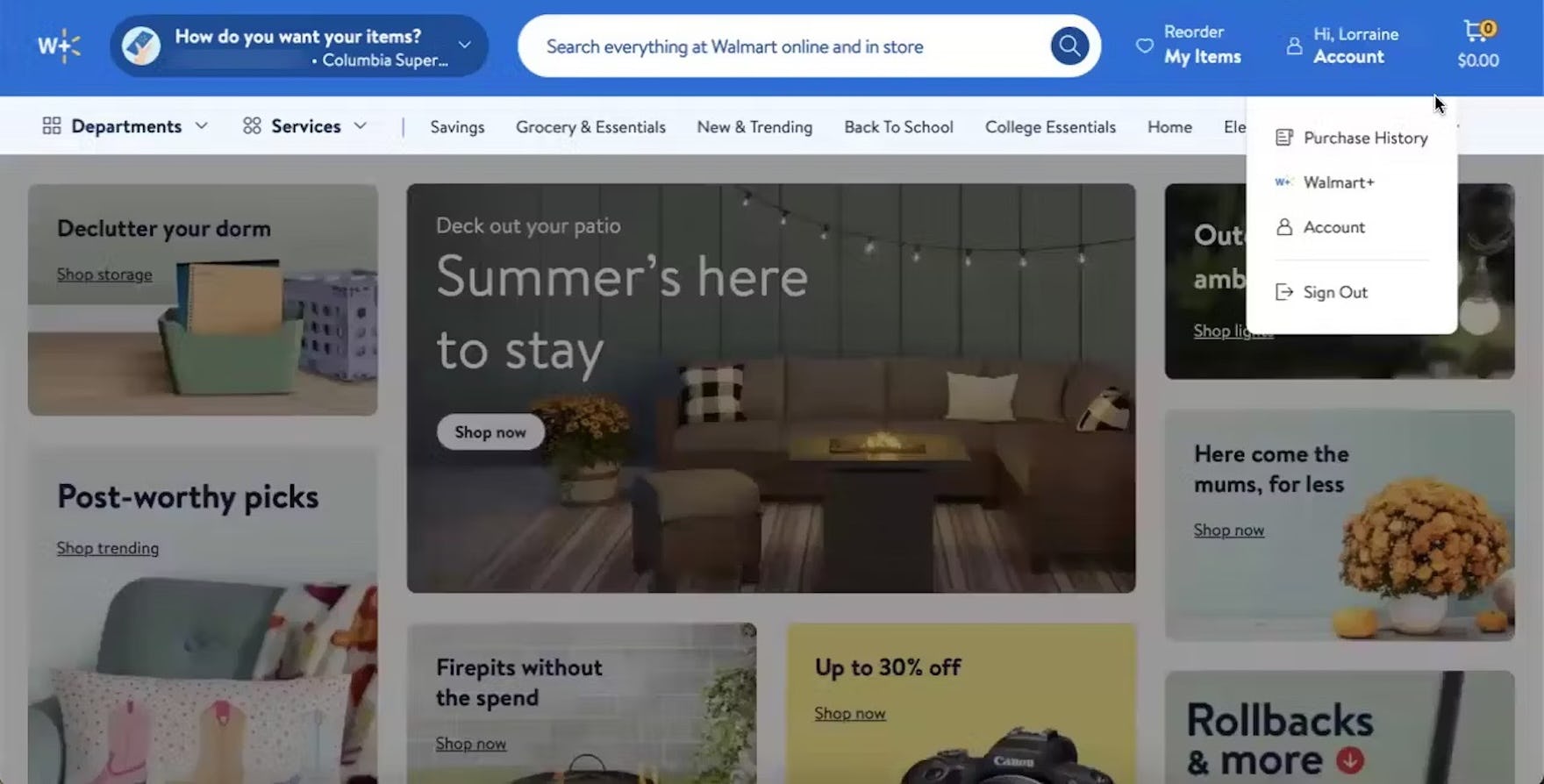The width and height of the screenshot is (1544, 784).
Task: Click the Departments grid icon
Action: [52, 126]
